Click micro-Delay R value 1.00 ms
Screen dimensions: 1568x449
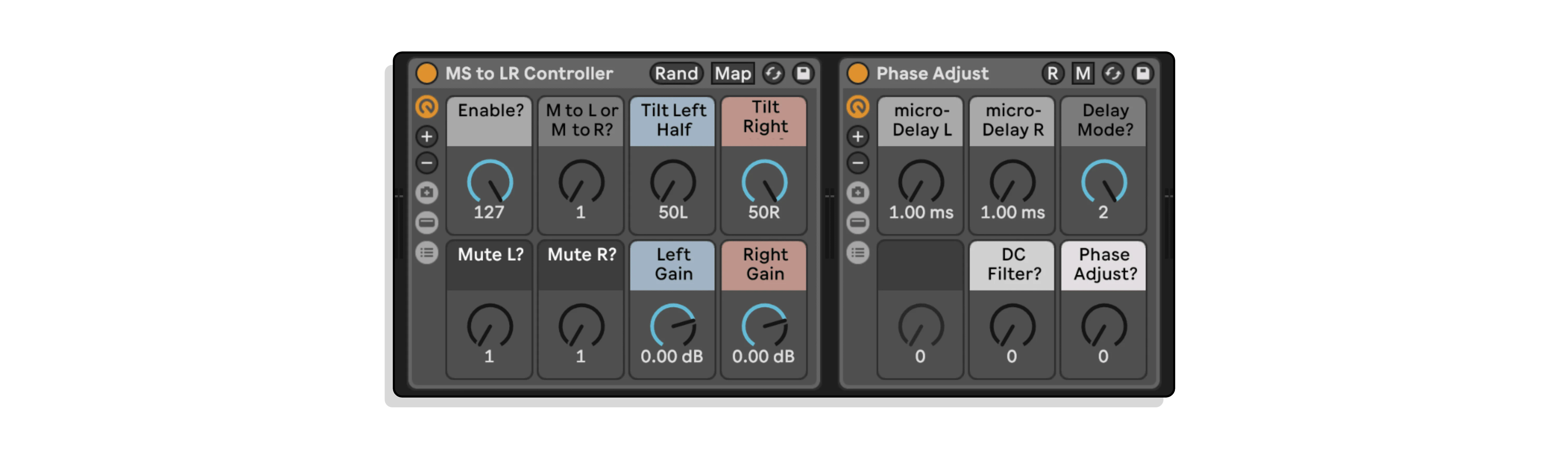coord(1012,212)
